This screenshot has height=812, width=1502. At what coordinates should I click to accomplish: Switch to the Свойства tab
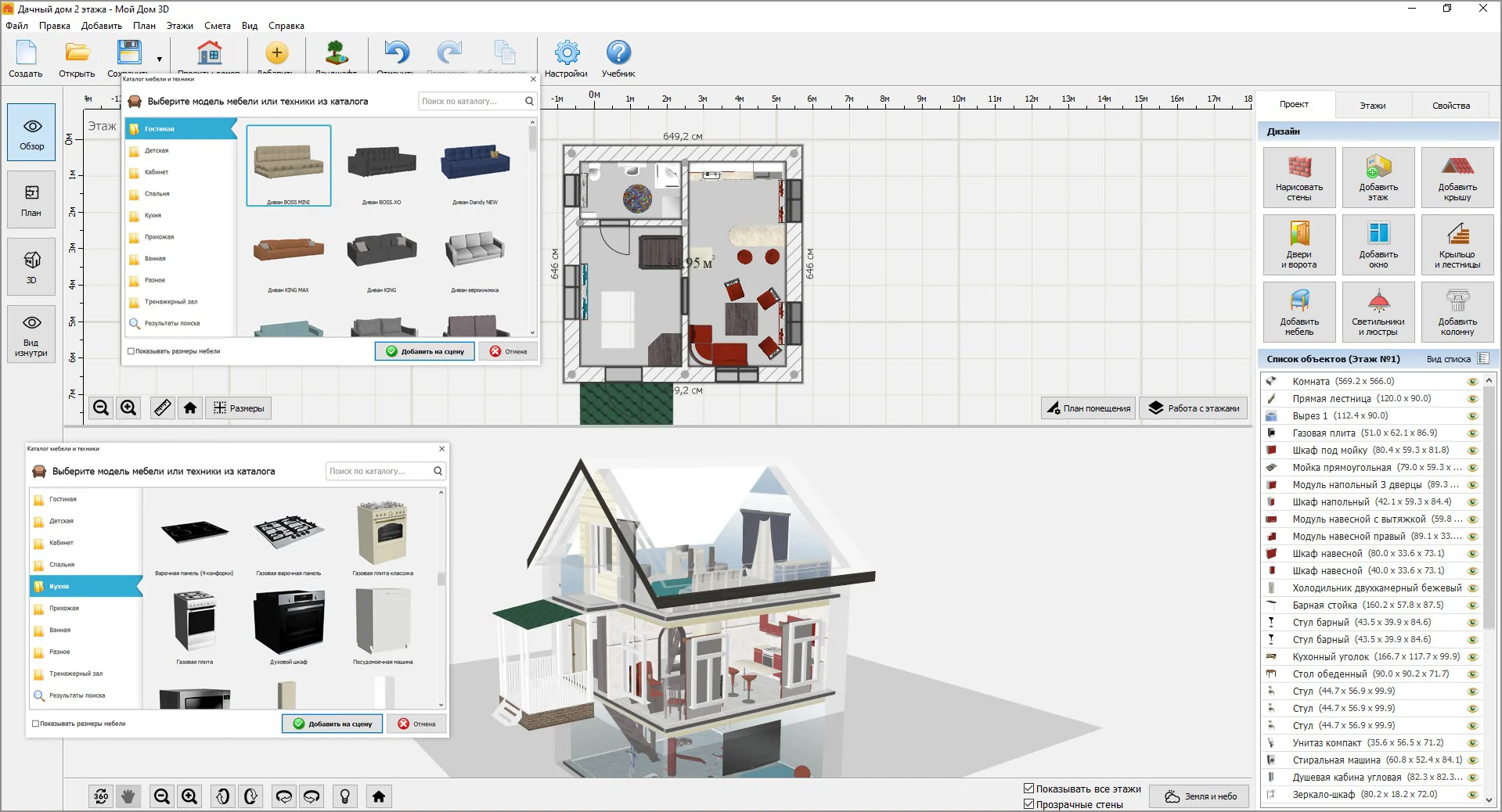tap(1451, 106)
